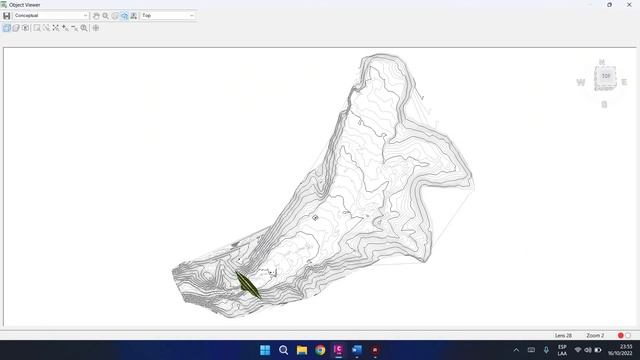
Task: Open Wi-Fi network settings in tray
Action: [x=578, y=350]
